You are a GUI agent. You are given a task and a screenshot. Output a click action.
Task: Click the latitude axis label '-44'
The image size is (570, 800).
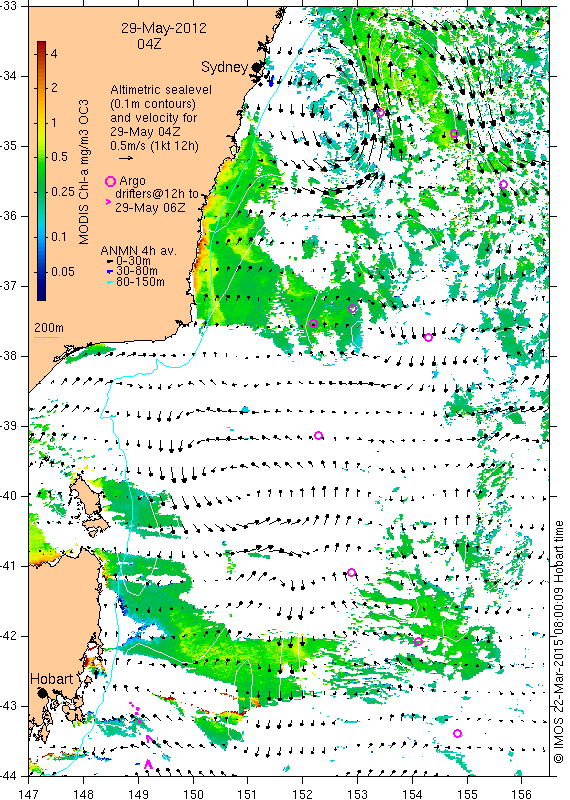(10, 776)
